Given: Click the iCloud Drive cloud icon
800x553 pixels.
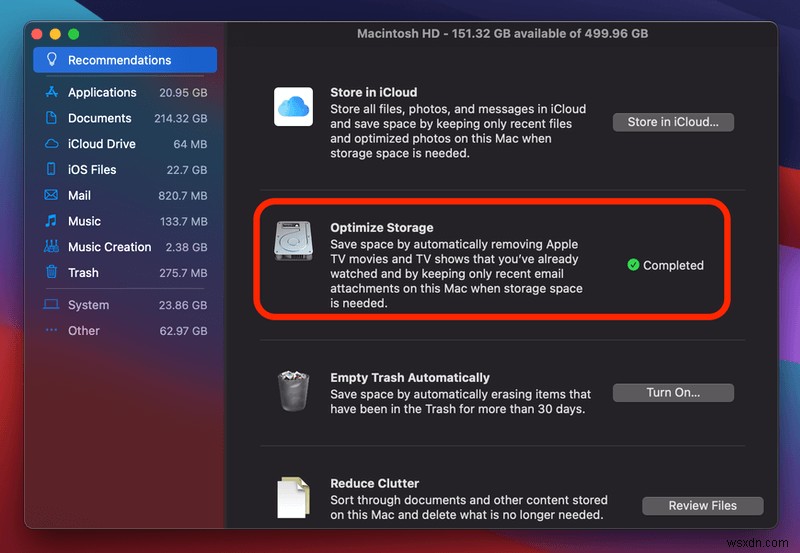Looking at the screenshot, I should [x=52, y=143].
